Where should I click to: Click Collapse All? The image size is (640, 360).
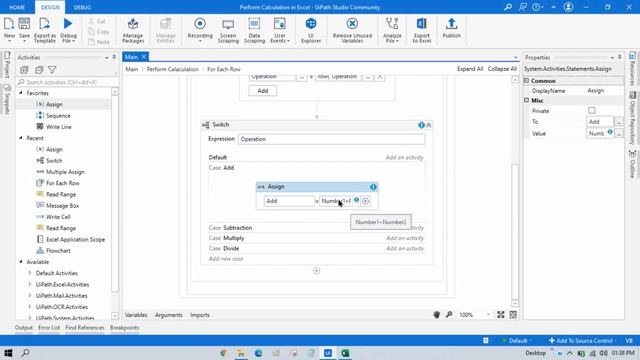tap(502, 69)
